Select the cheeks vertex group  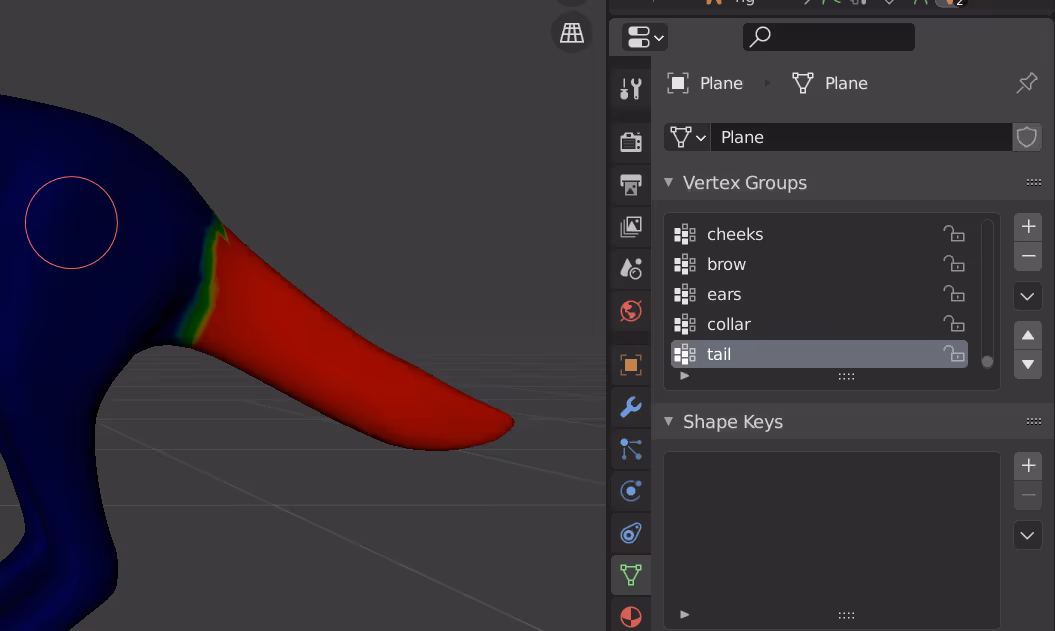tap(819, 234)
